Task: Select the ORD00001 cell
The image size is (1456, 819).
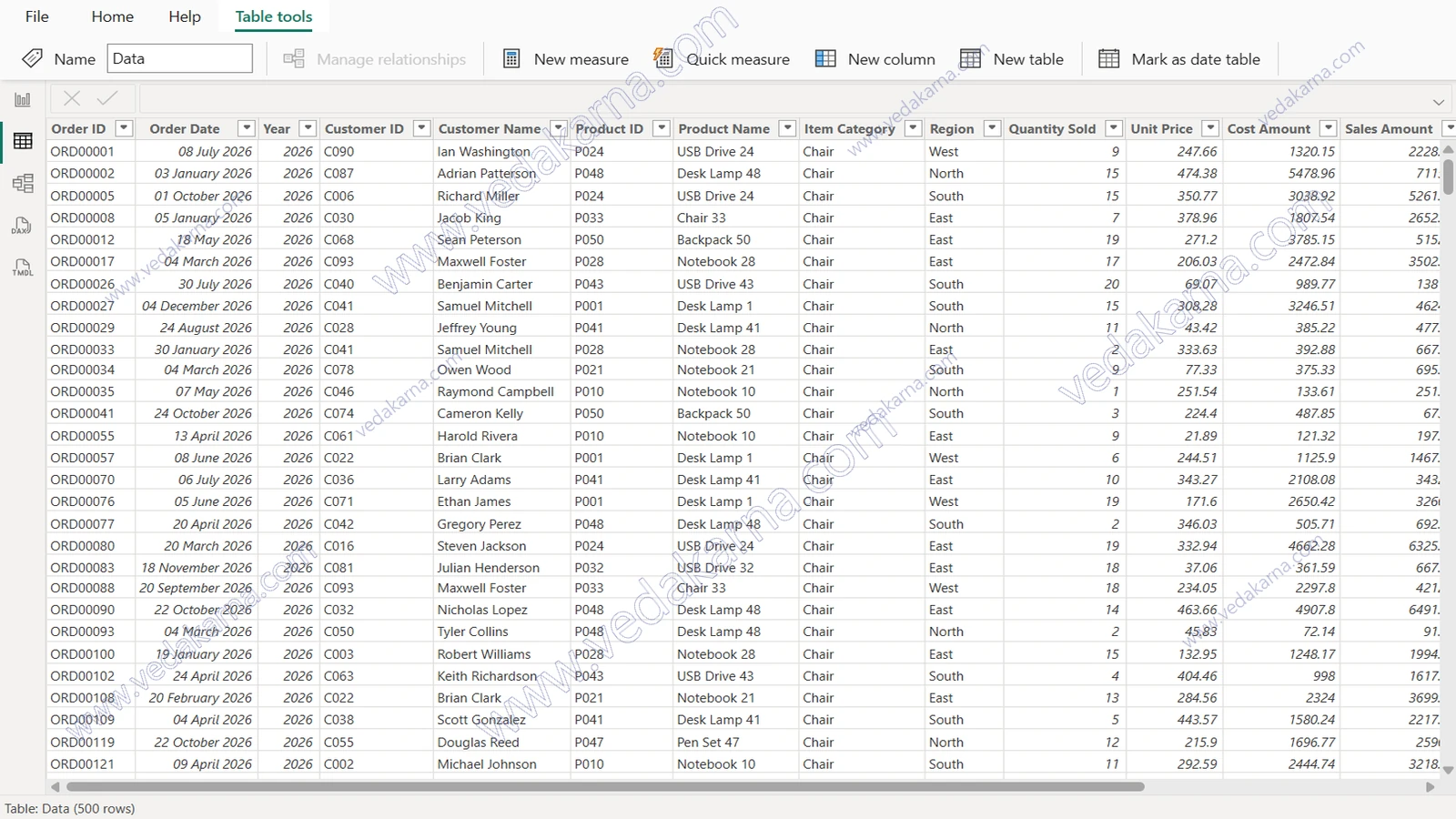Action: click(x=90, y=152)
